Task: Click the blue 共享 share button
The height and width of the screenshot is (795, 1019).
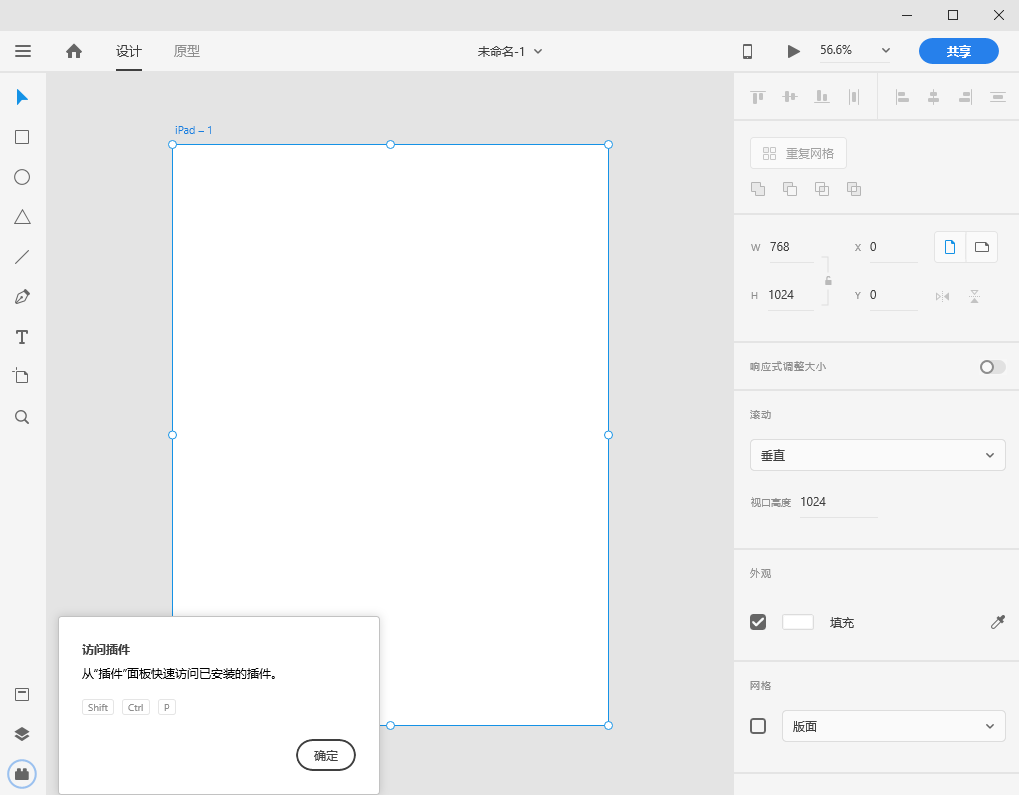Action: point(959,51)
